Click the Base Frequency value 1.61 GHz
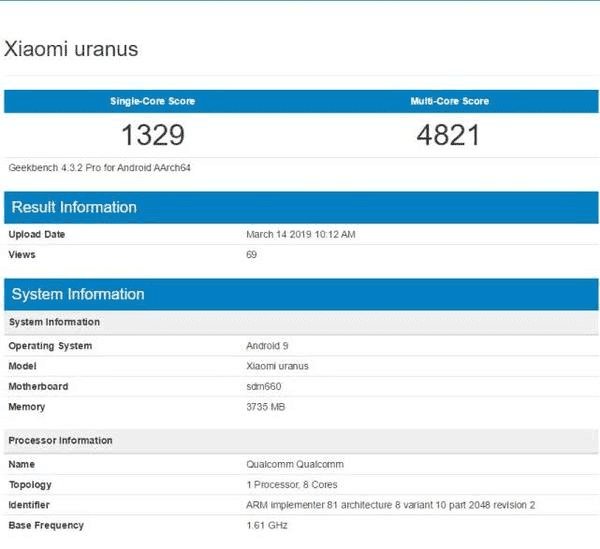The image size is (600, 549). pos(267,525)
